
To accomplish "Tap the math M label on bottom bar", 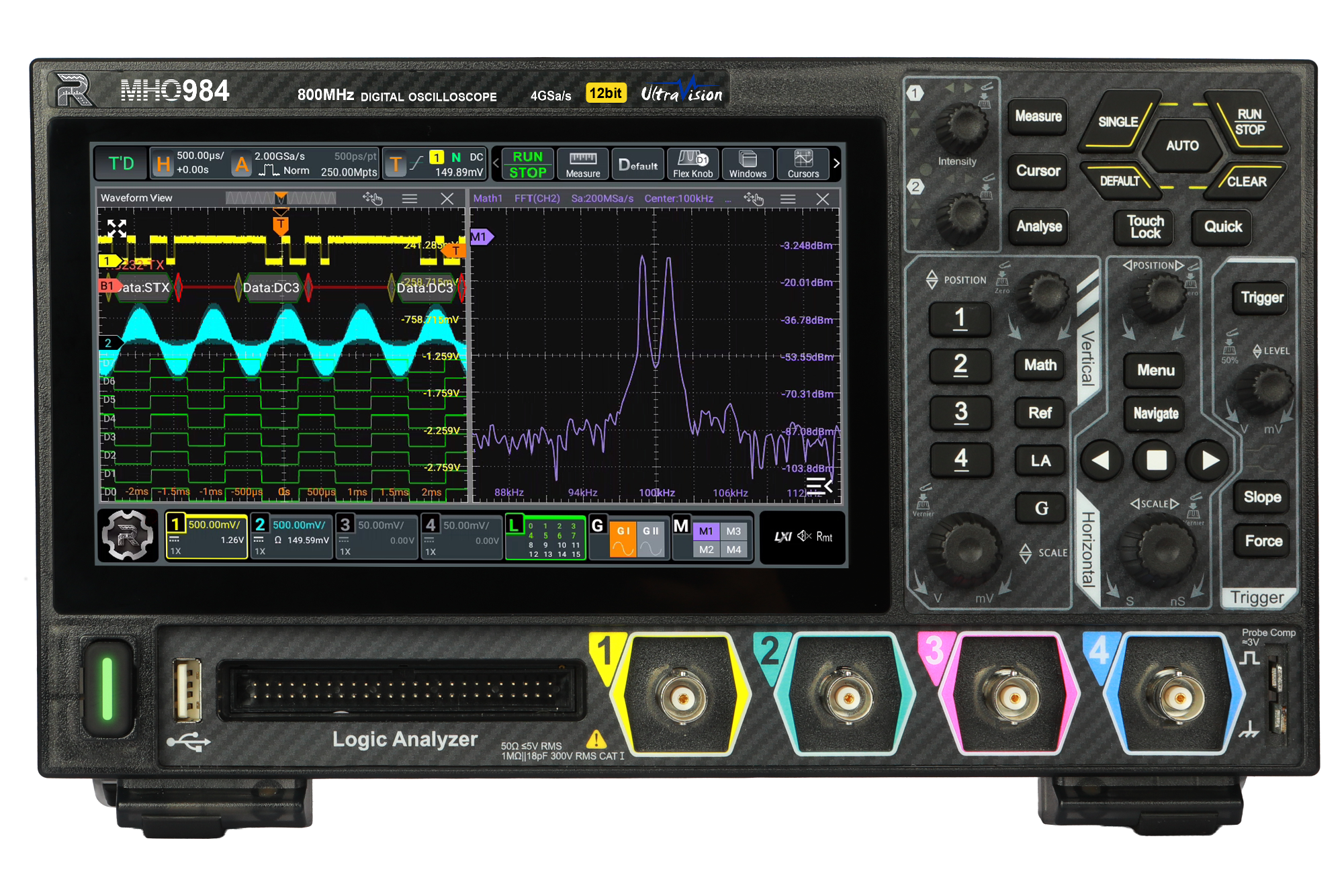I will pos(681,525).
